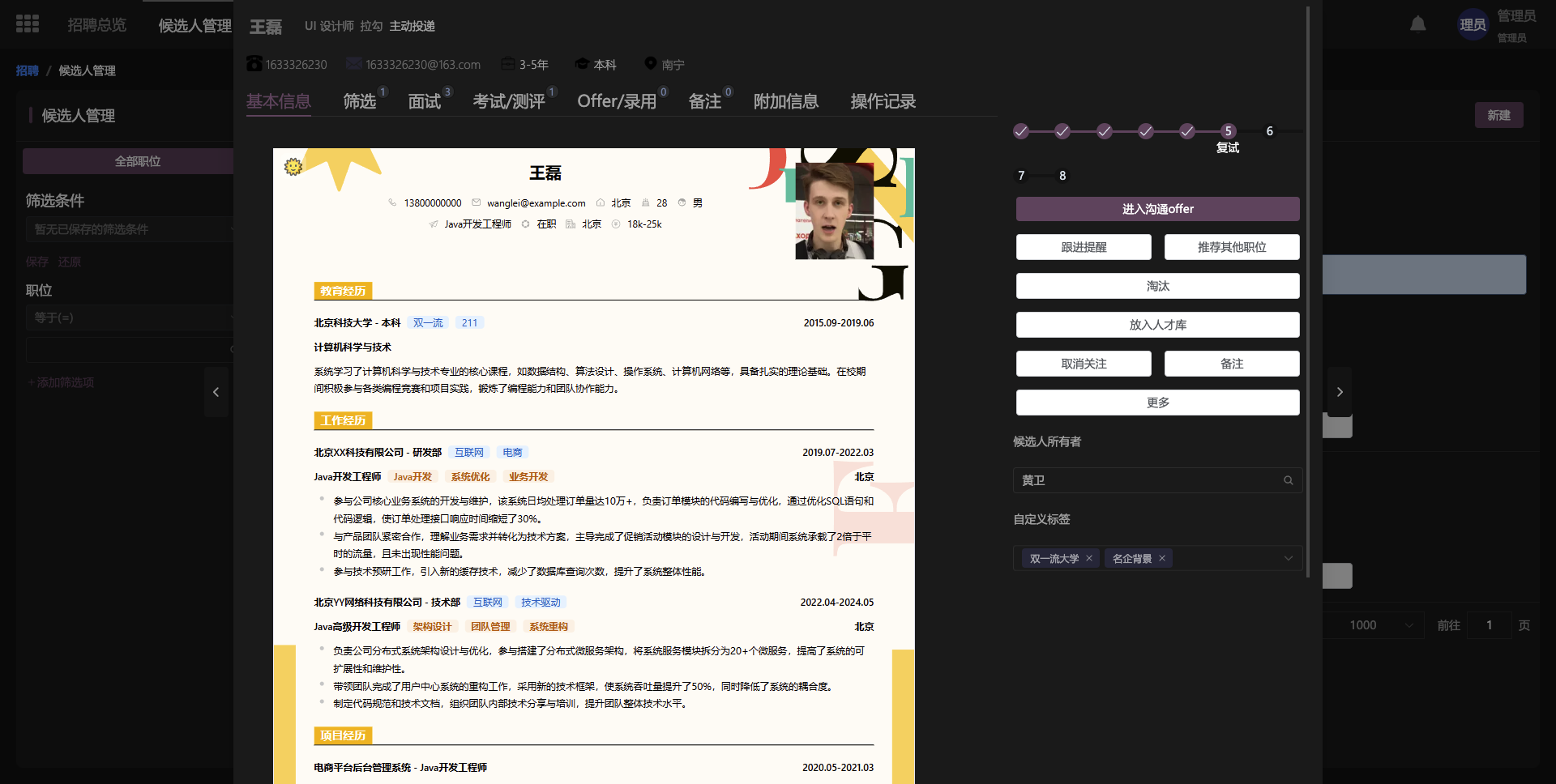Click the candidate photo on resume

[x=834, y=211]
